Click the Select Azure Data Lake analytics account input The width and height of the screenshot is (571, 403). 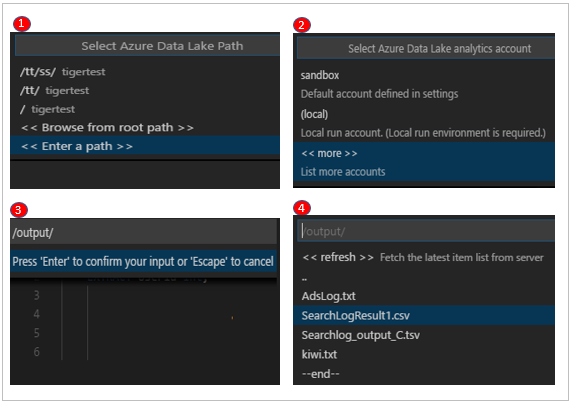[426, 48]
